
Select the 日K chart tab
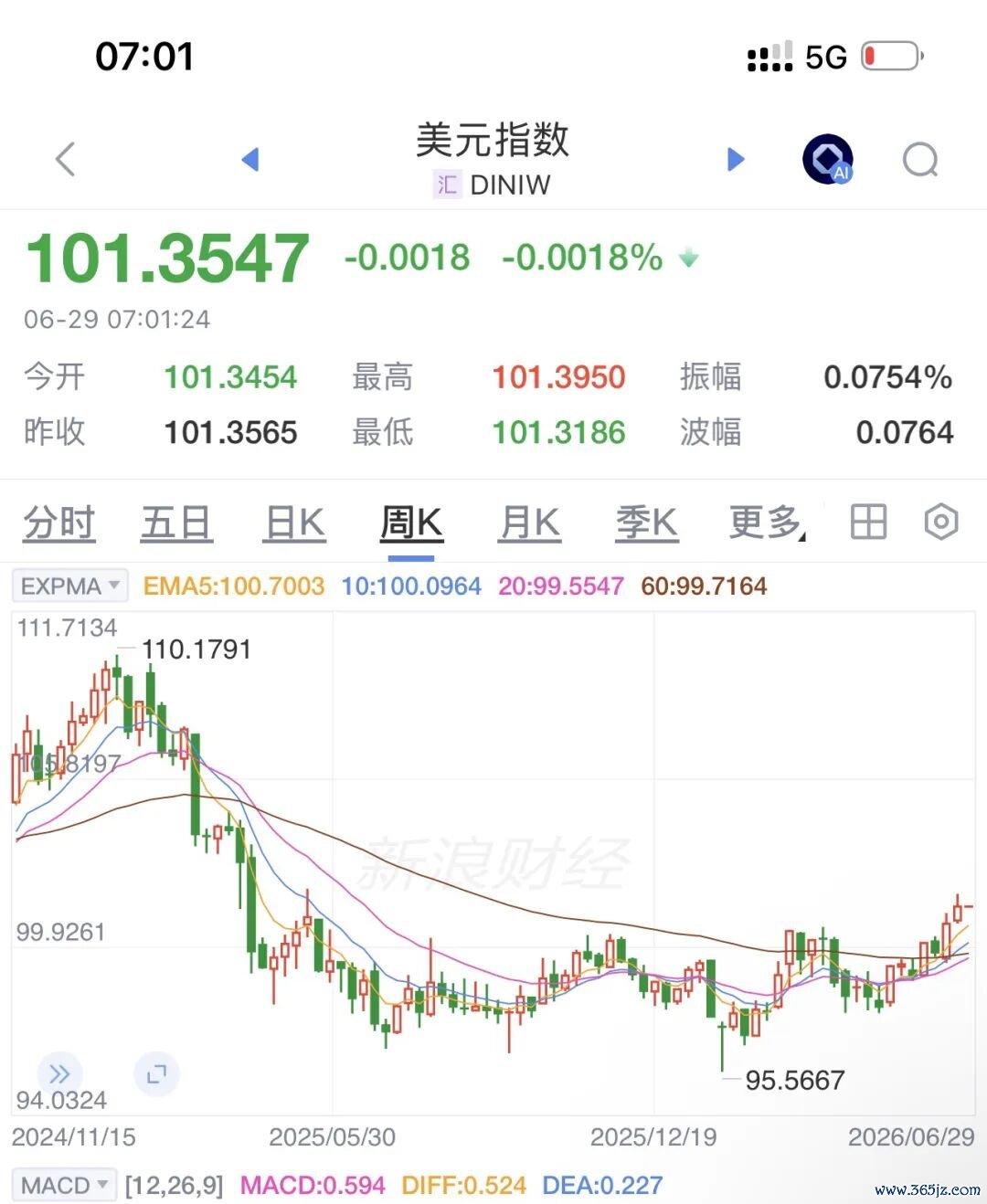[294, 523]
